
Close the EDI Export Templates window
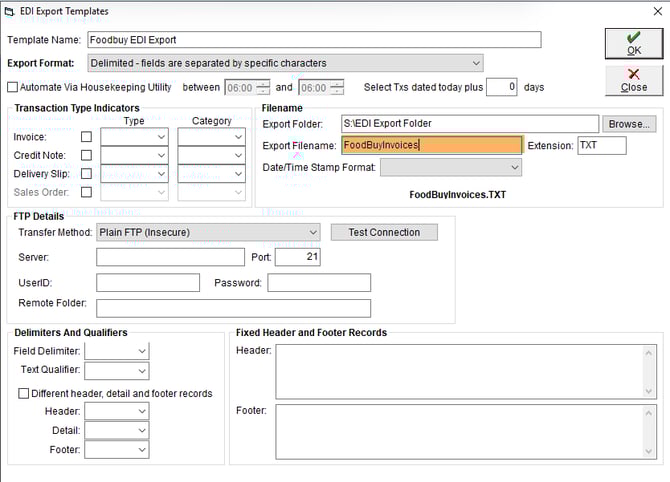click(658, 12)
